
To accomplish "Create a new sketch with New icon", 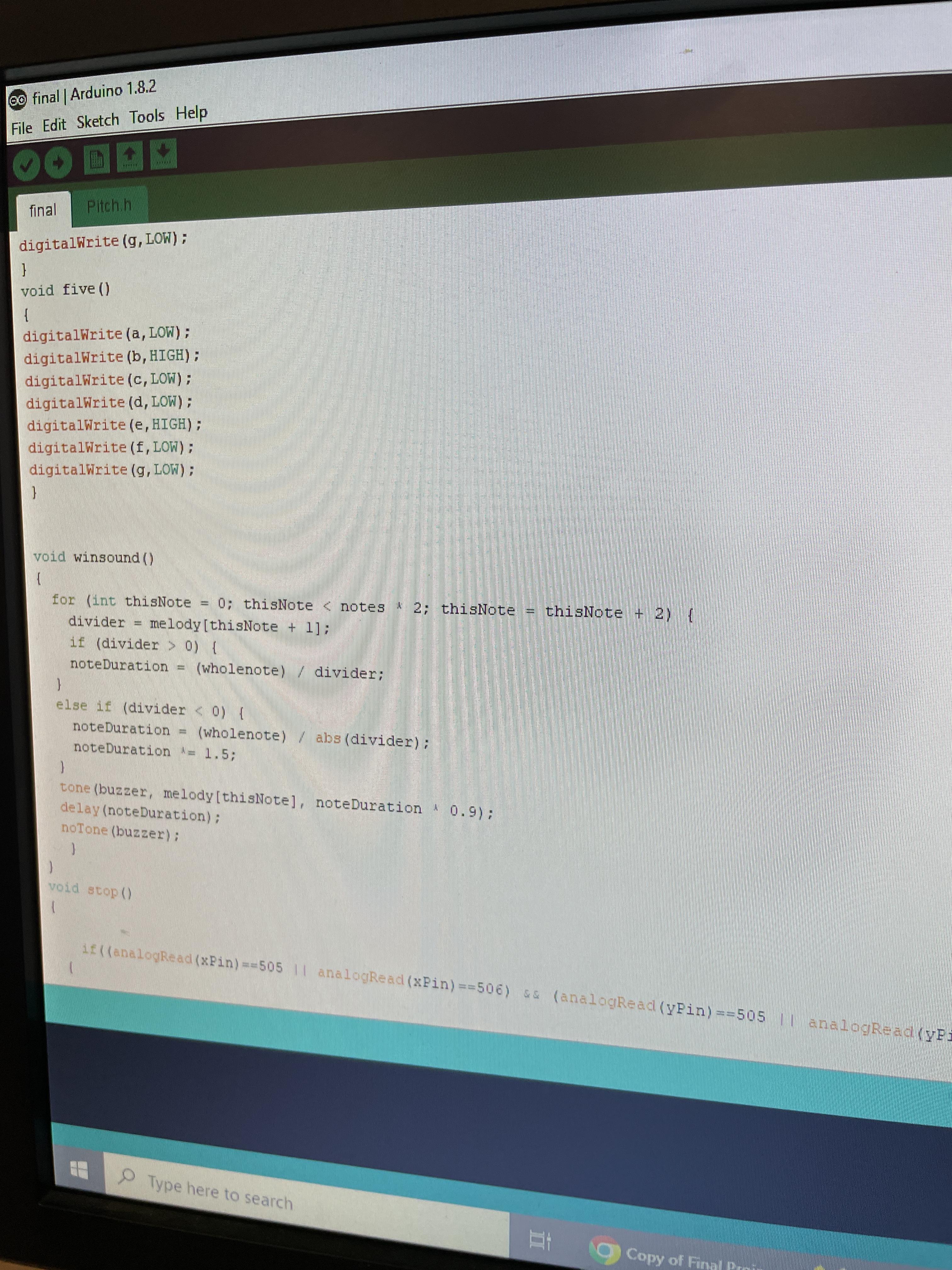I will (x=96, y=159).
